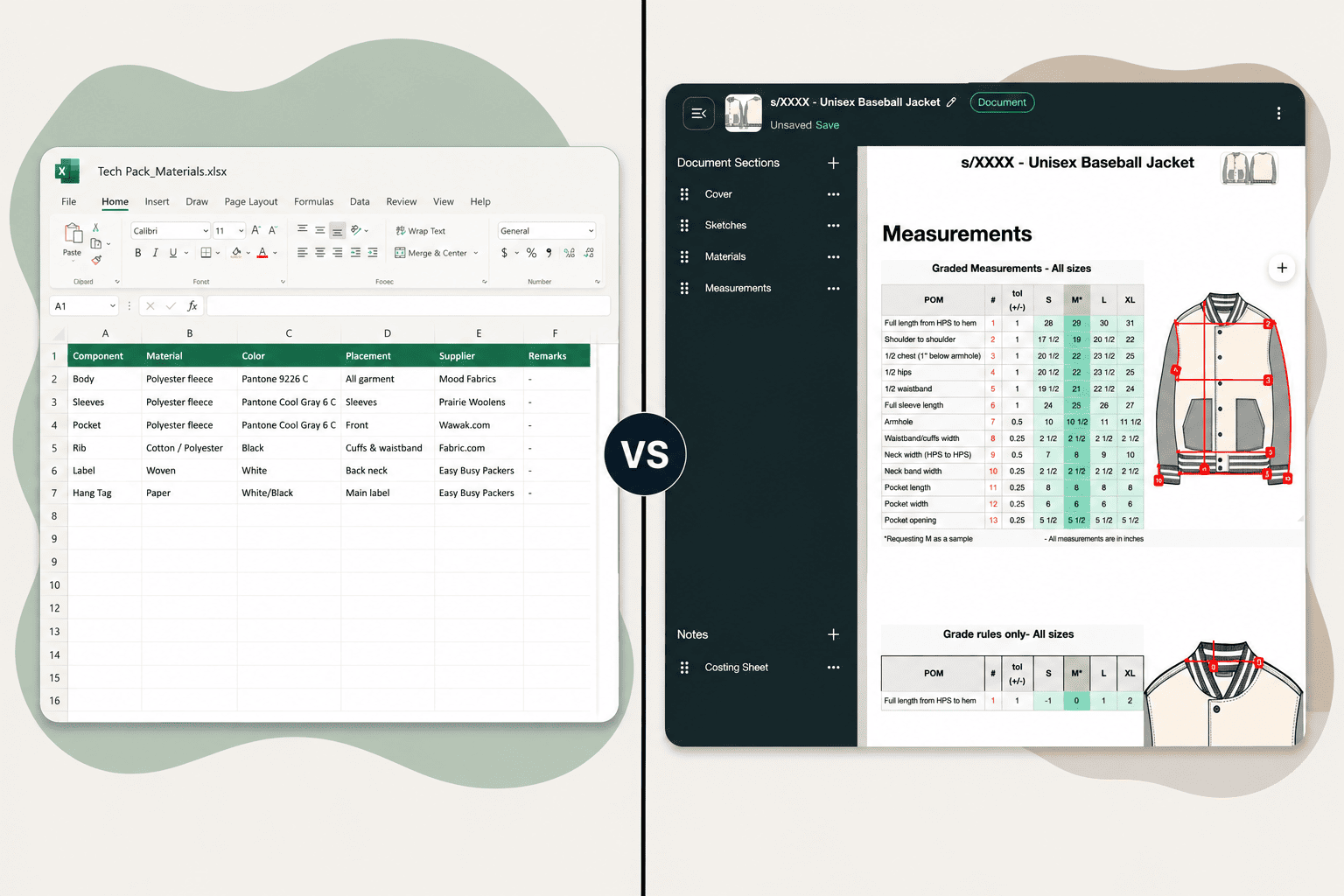Viewport: 1344px width, 896px height.
Task: Switch to the Formulas tab
Action: 313,202
